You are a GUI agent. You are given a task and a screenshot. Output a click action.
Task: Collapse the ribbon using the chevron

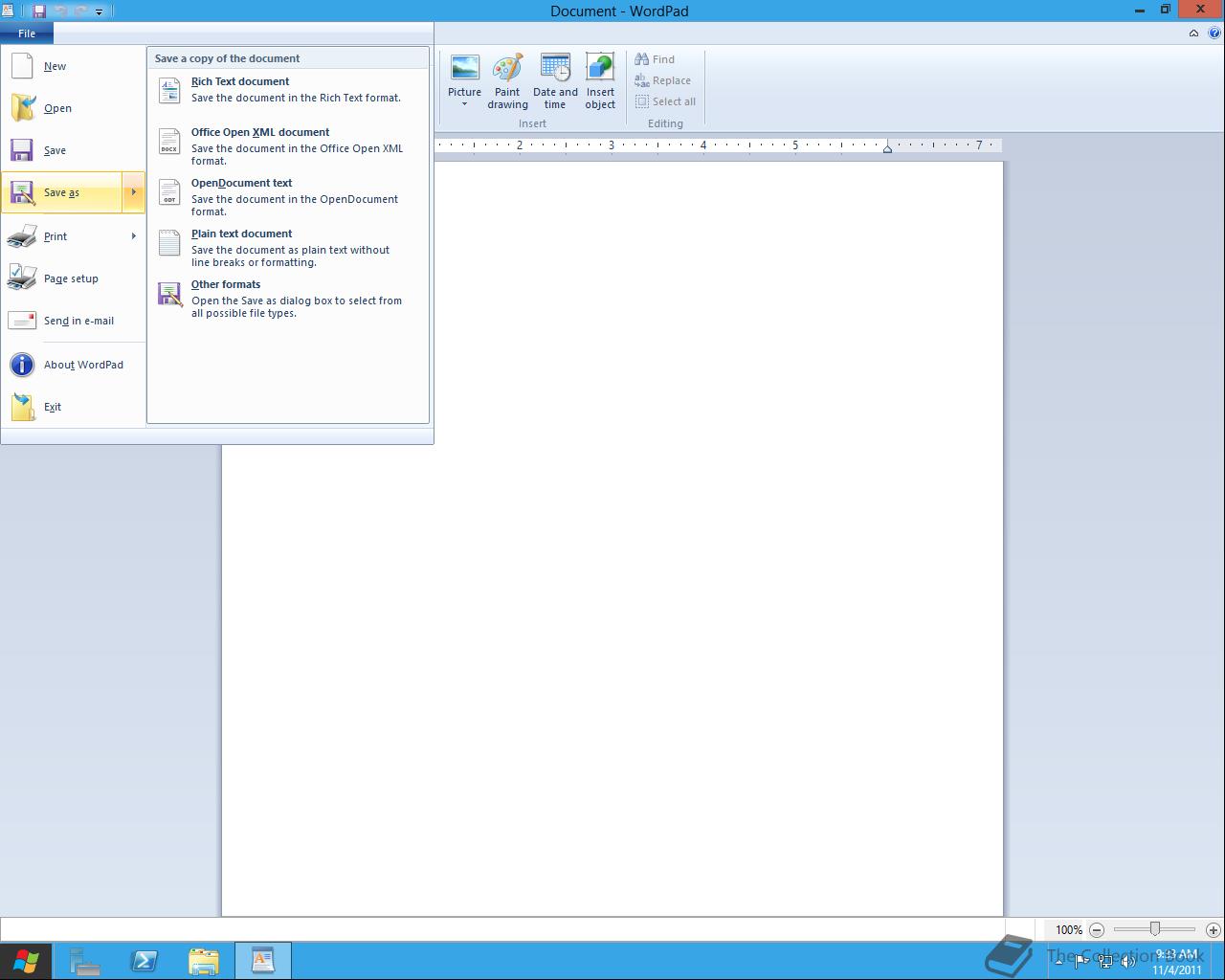1193,33
